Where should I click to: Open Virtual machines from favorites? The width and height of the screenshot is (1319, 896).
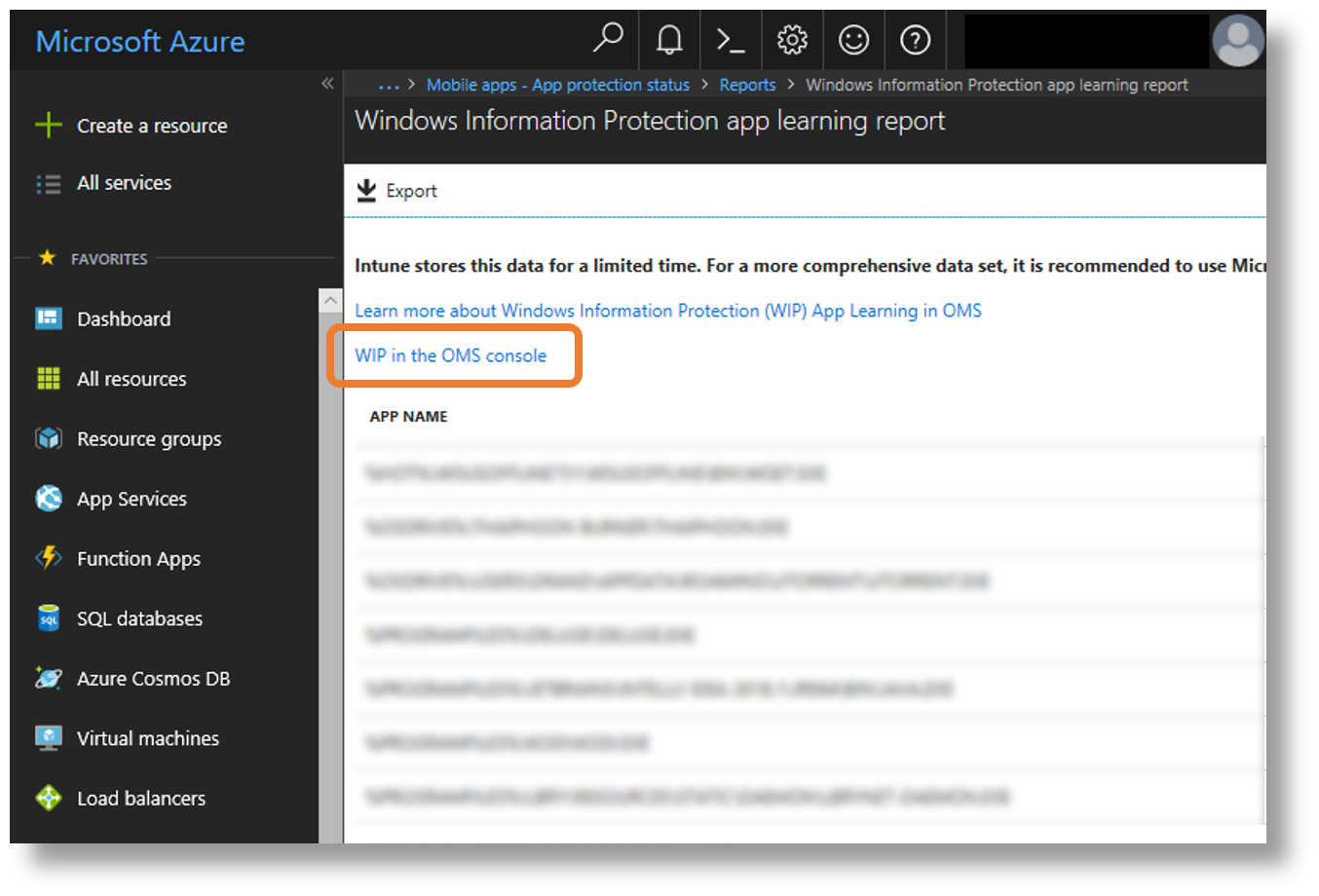(147, 738)
